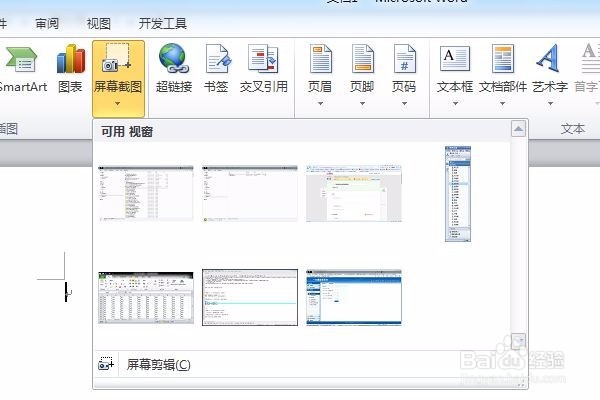Open the 开发工具 ribbon tab
Screen dimensions: 600x400
tap(163, 24)
